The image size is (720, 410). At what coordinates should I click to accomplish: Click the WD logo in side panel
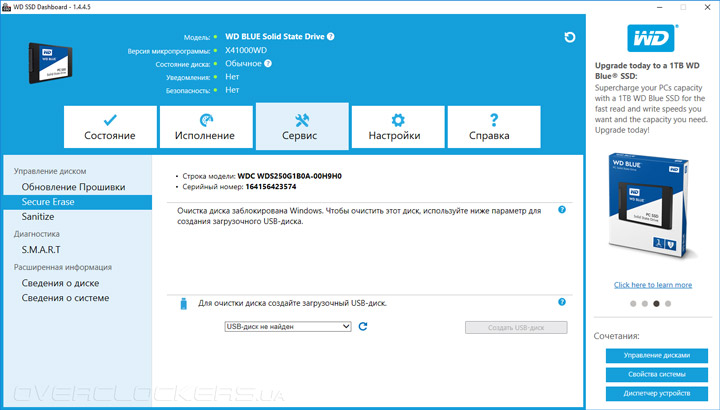coord(651,38)
